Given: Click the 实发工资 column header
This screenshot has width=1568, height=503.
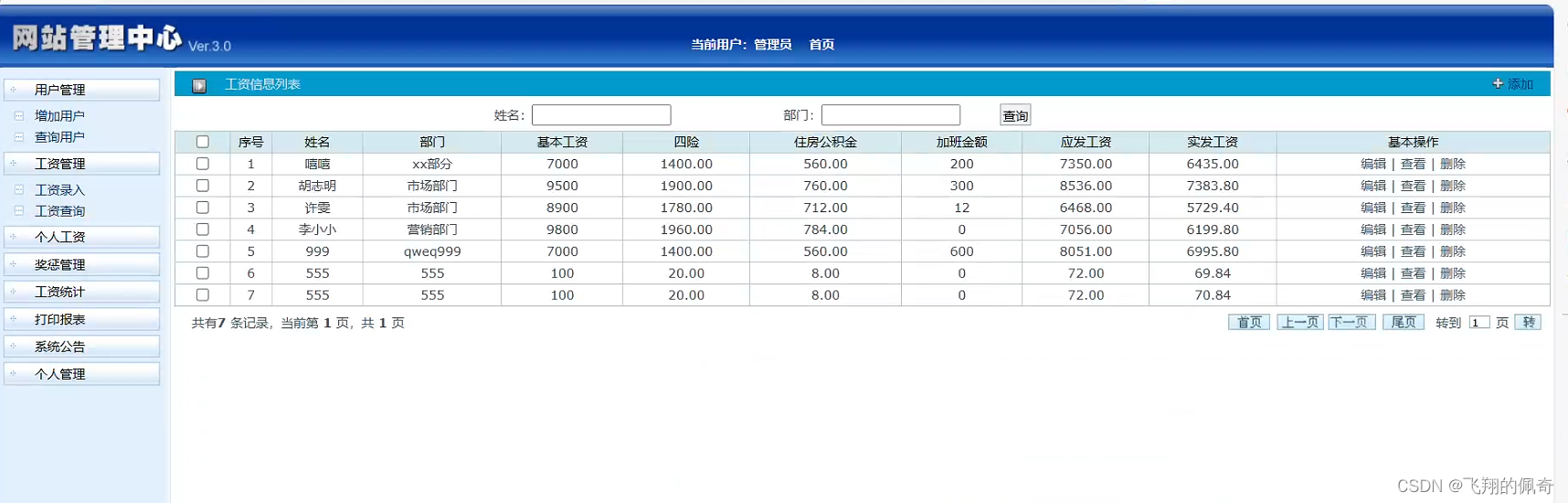Looking at the screenshot, I should (1213, 142).
